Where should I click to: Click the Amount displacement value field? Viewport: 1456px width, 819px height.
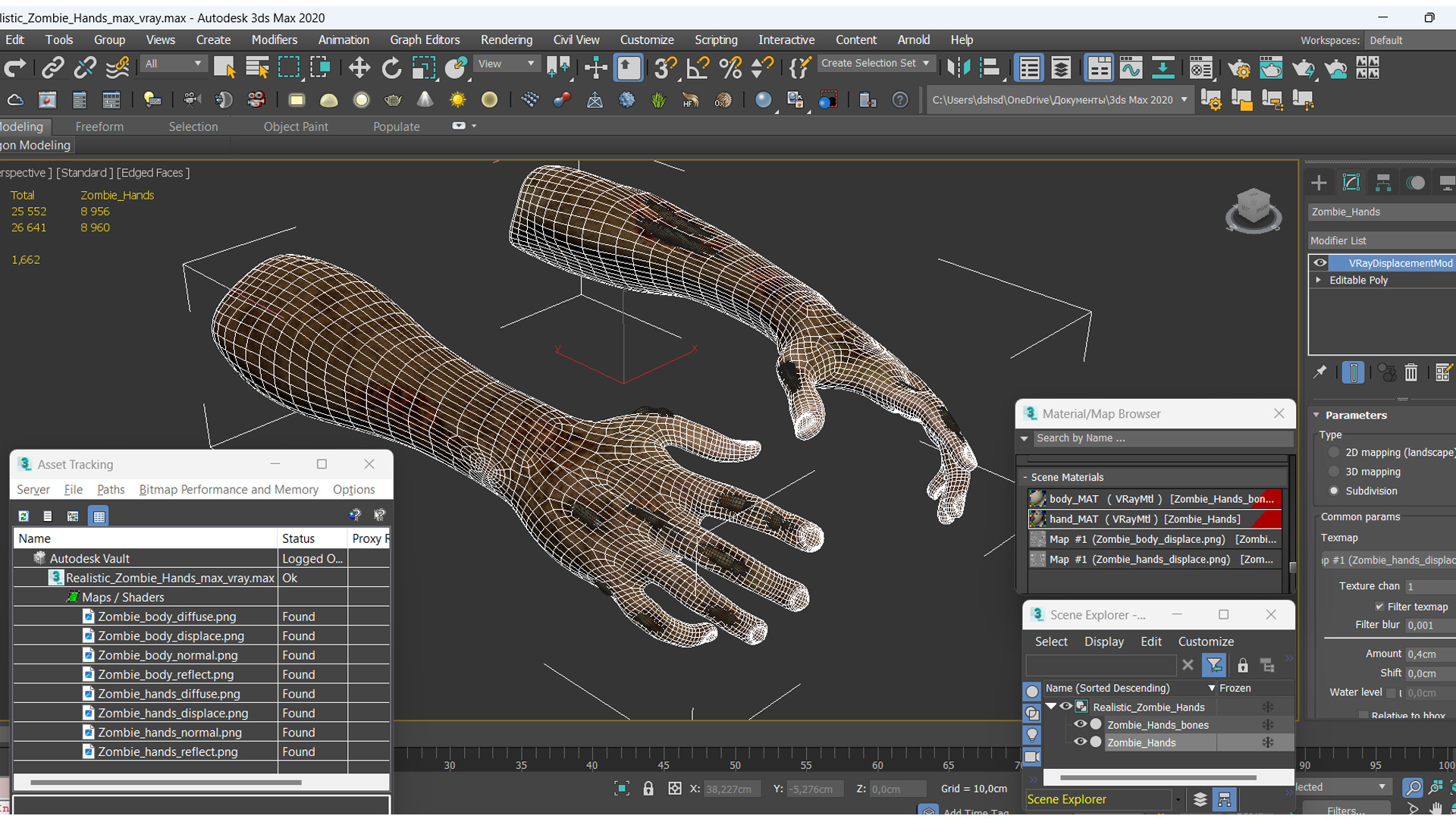click(x=1430, y=654)
